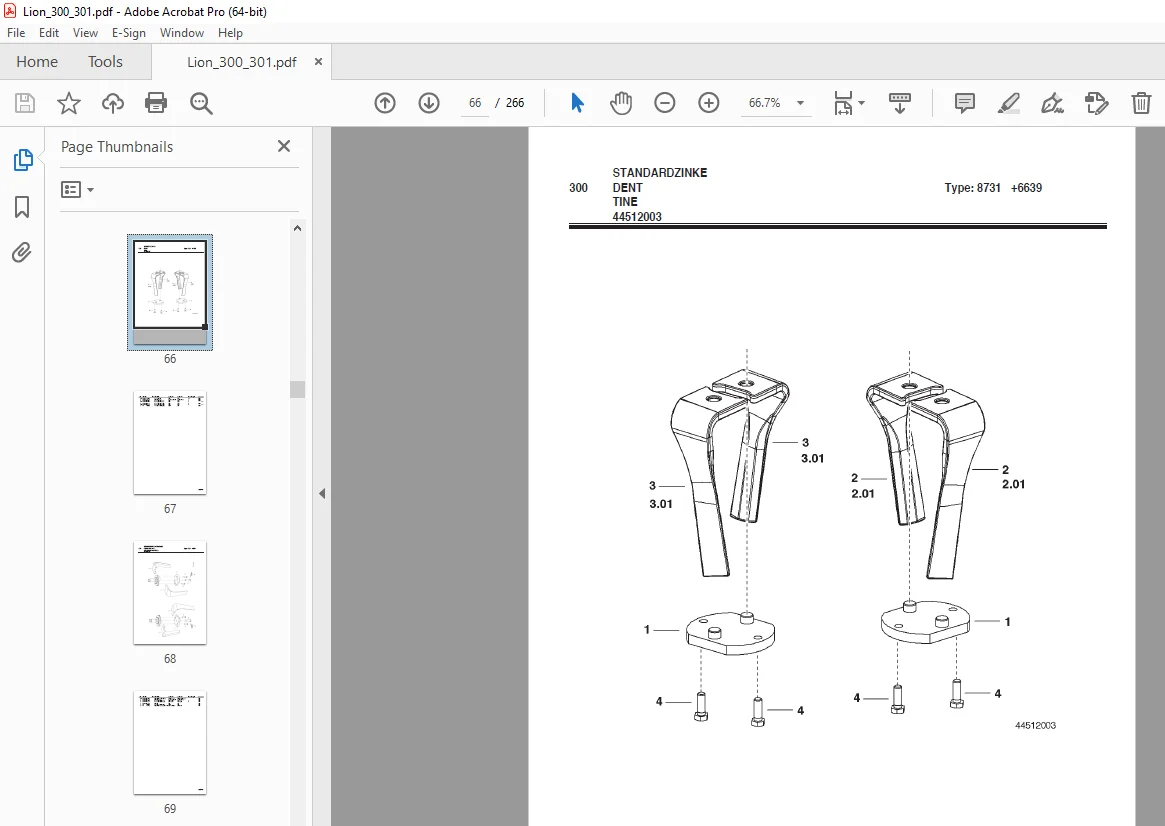Click the page number field showing 66
Viewport: 1165px width, 826px height.
[x=475, y=103]
